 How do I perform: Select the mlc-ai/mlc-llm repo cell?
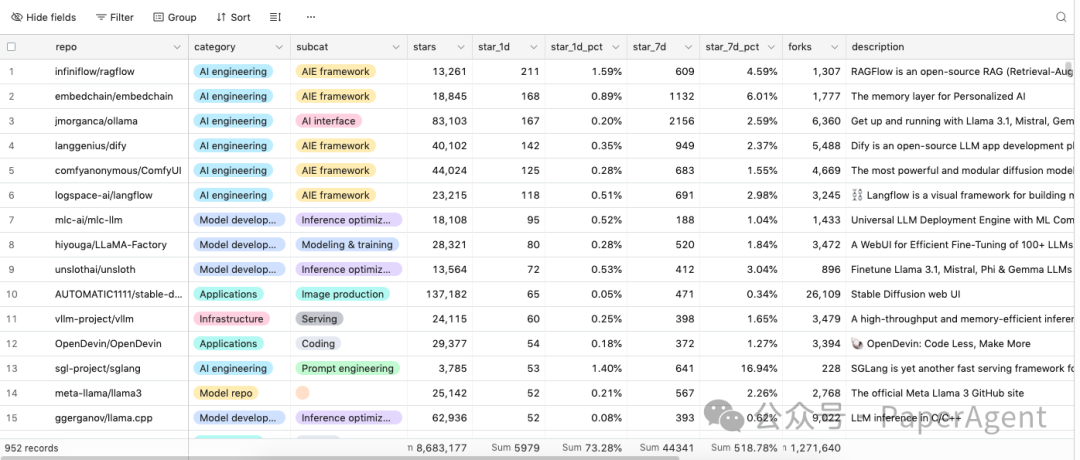pos(89,220)
